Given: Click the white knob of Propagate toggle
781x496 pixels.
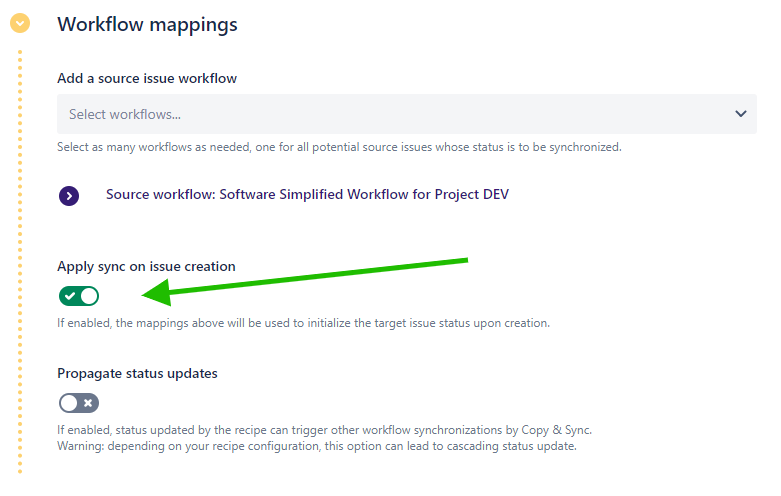Looking at the screenshot, I should pos(69,403).
